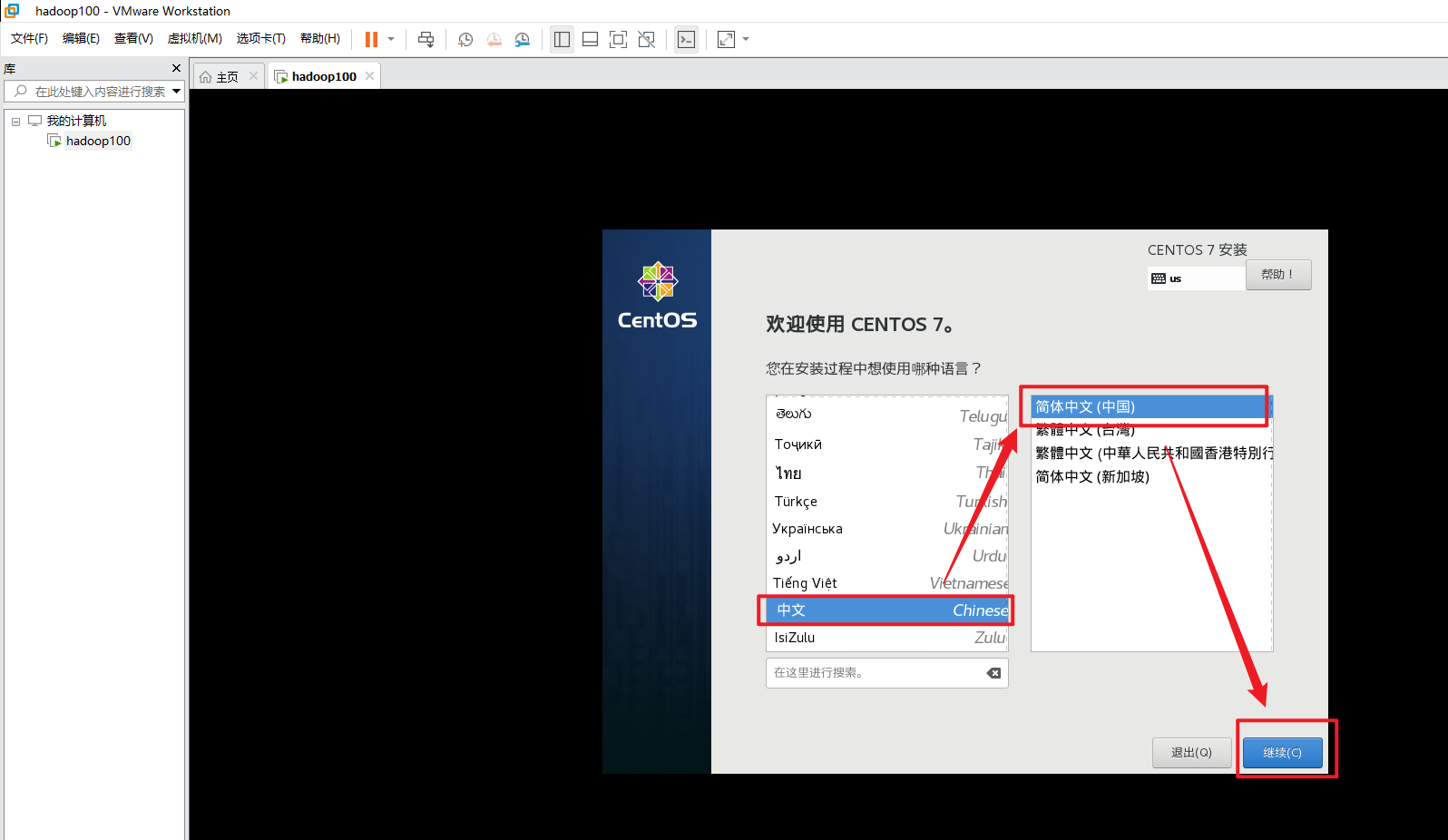Click the 退出(Q) button
The height and width of the screenshot is (840, 1448).
[x=1191, y=753]
